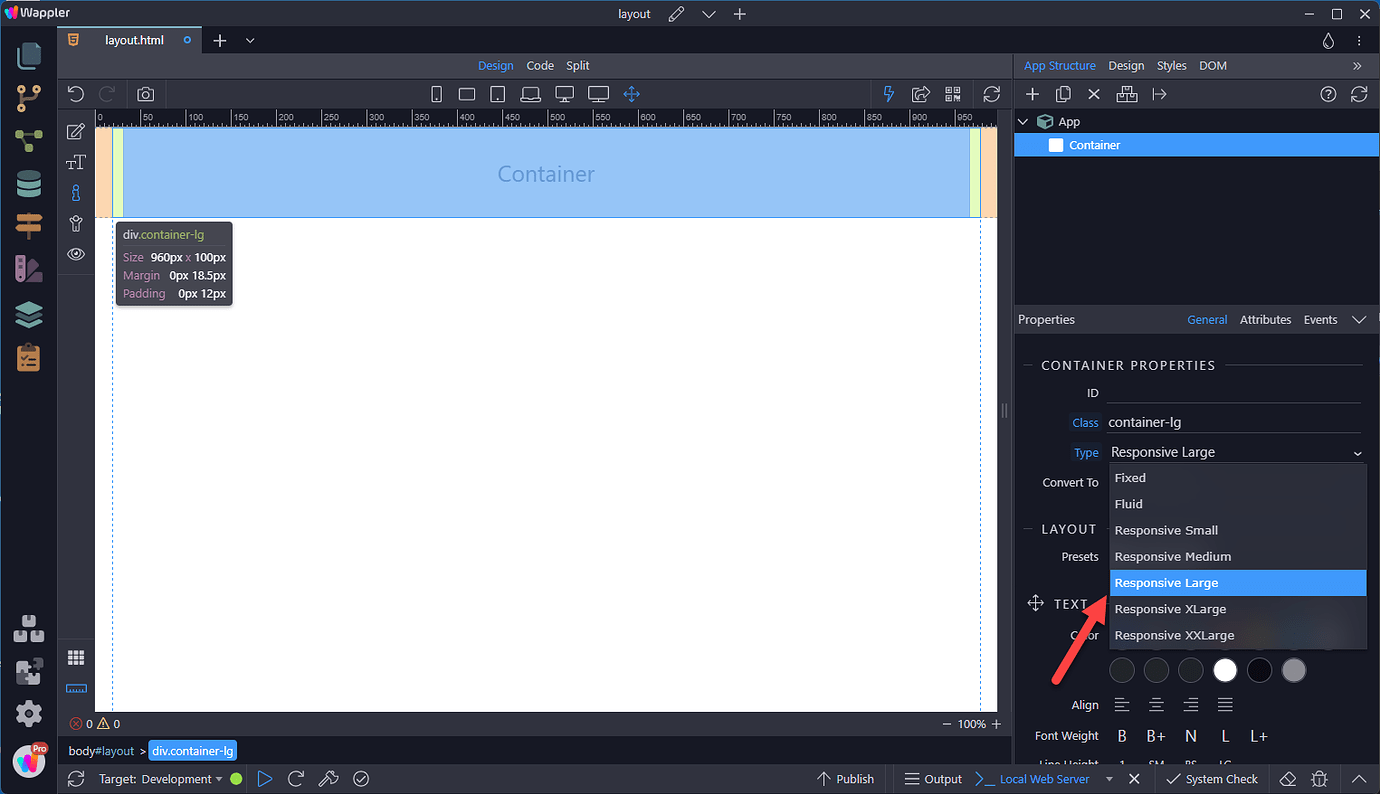The image size is (1380, 794).
Task: Toggle element visibility with the eye icon
Action: click(75, 254)
